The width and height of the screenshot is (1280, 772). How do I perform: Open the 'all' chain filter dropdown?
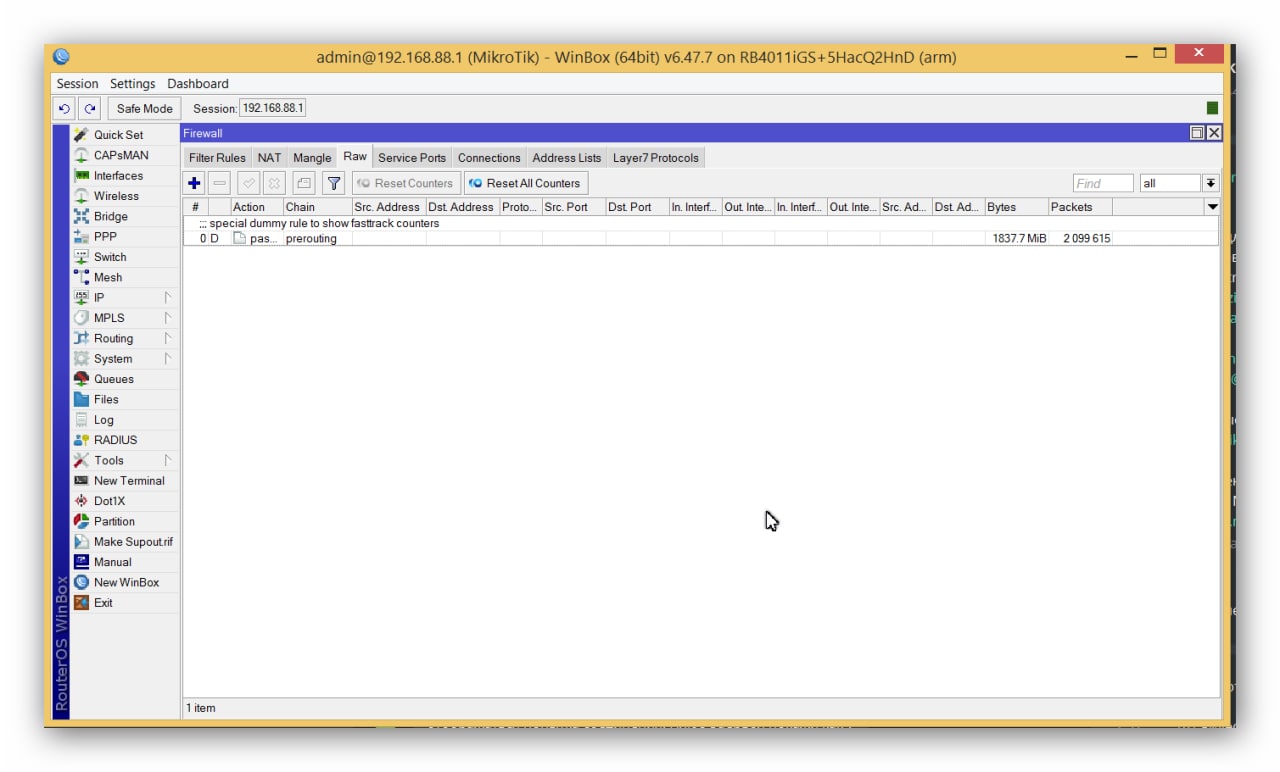point(1211,183)
